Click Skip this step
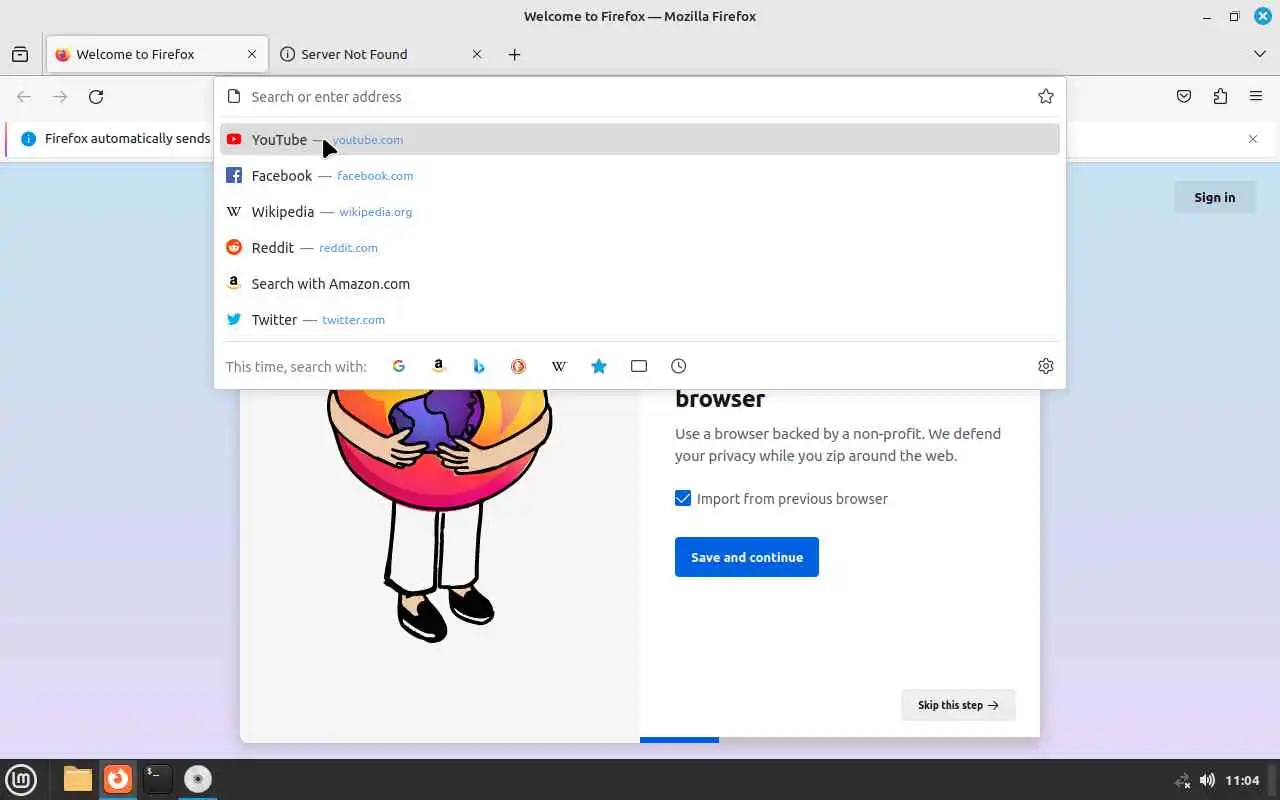 (x=958, y=705)
